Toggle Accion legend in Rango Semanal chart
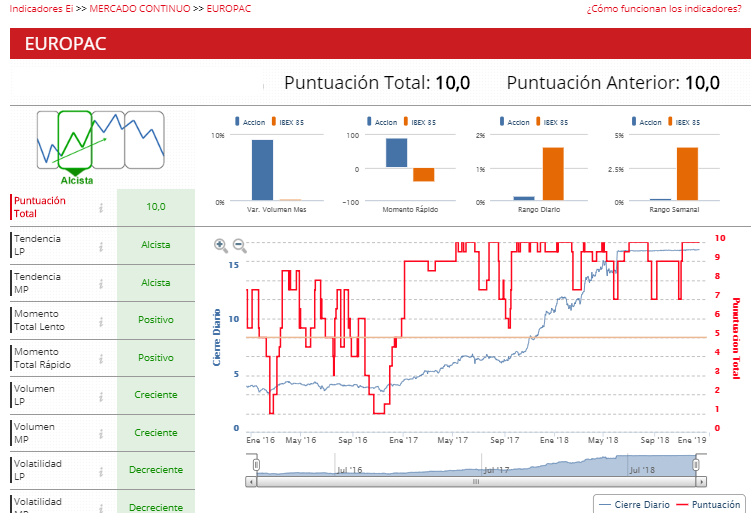Screen dimensions: 753x513 (646, 122)
